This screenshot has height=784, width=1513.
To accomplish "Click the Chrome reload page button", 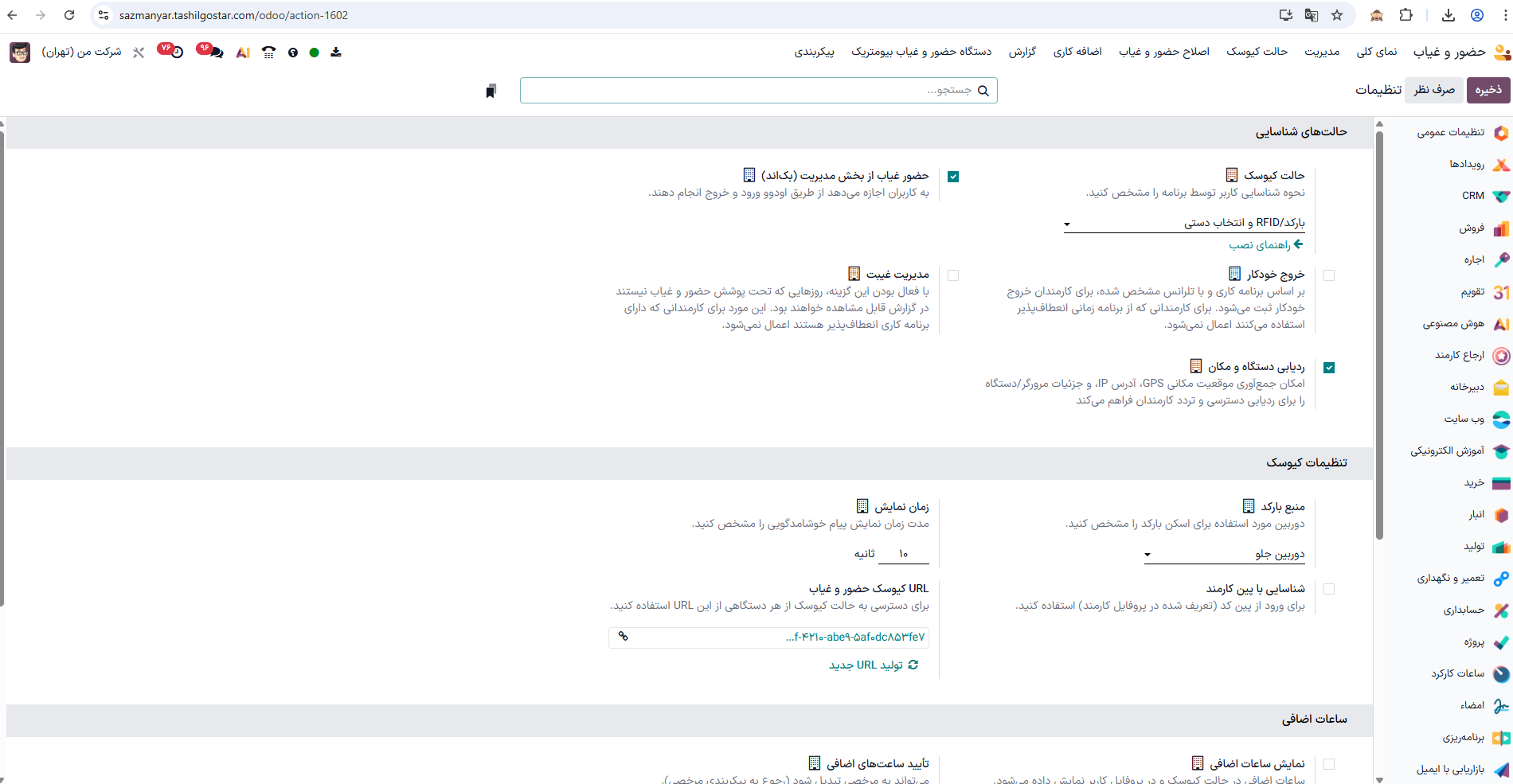I will 69,15.
